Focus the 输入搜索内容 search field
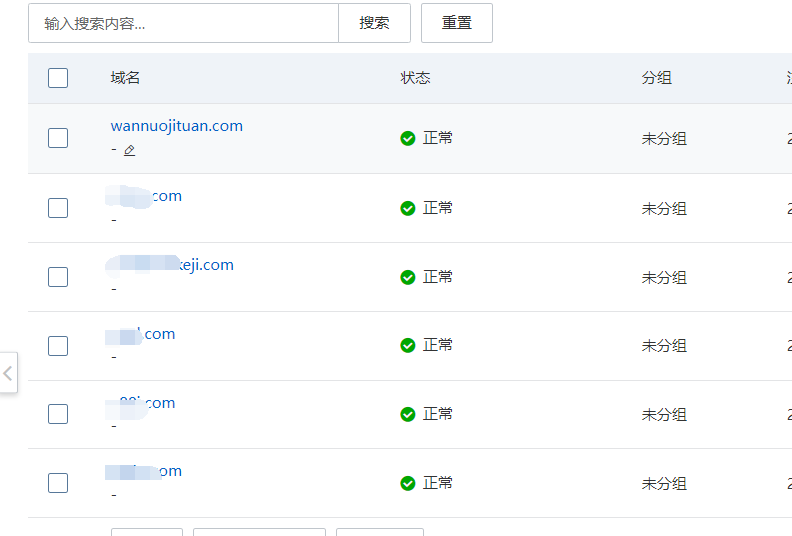 [x=183, y=23]
